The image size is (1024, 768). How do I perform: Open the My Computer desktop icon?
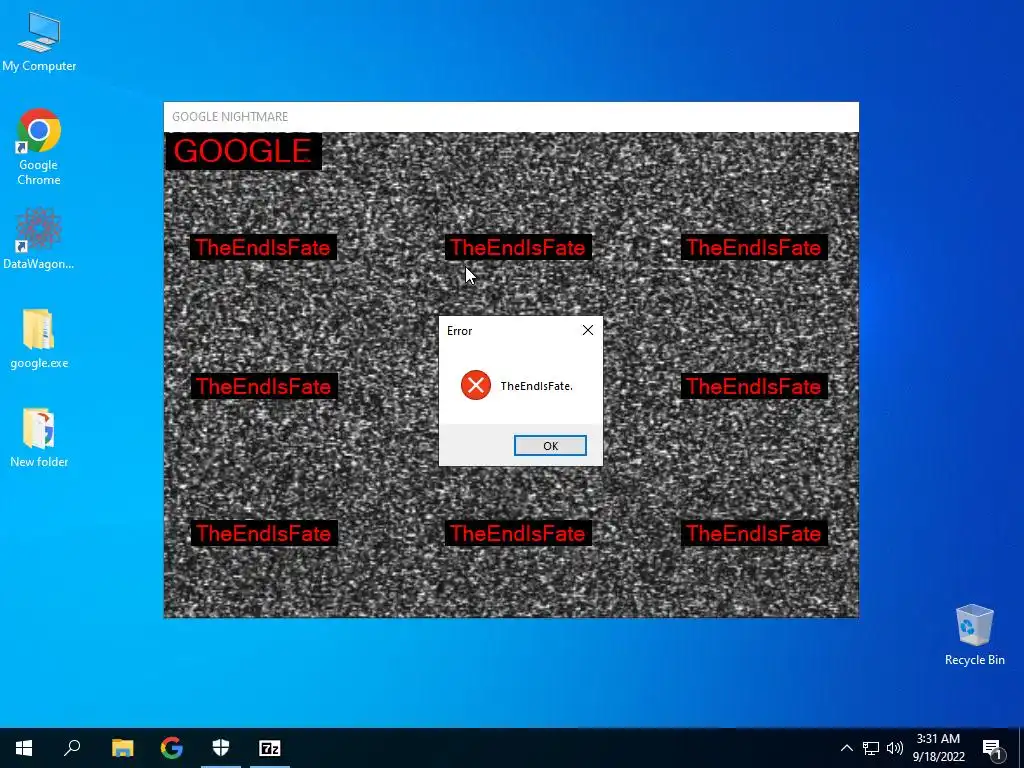[x=39, y=42]
